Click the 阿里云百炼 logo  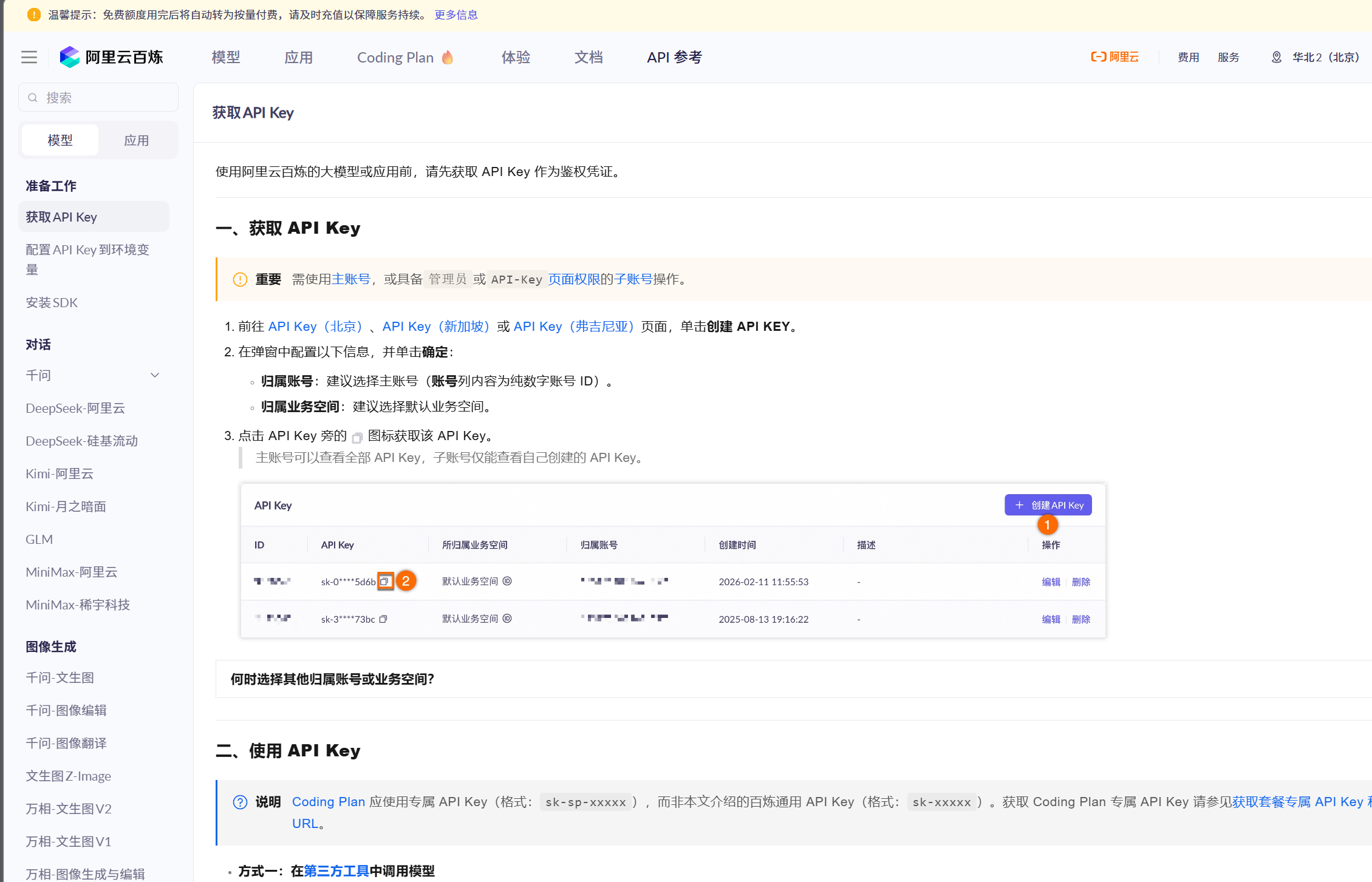point(112,57)
